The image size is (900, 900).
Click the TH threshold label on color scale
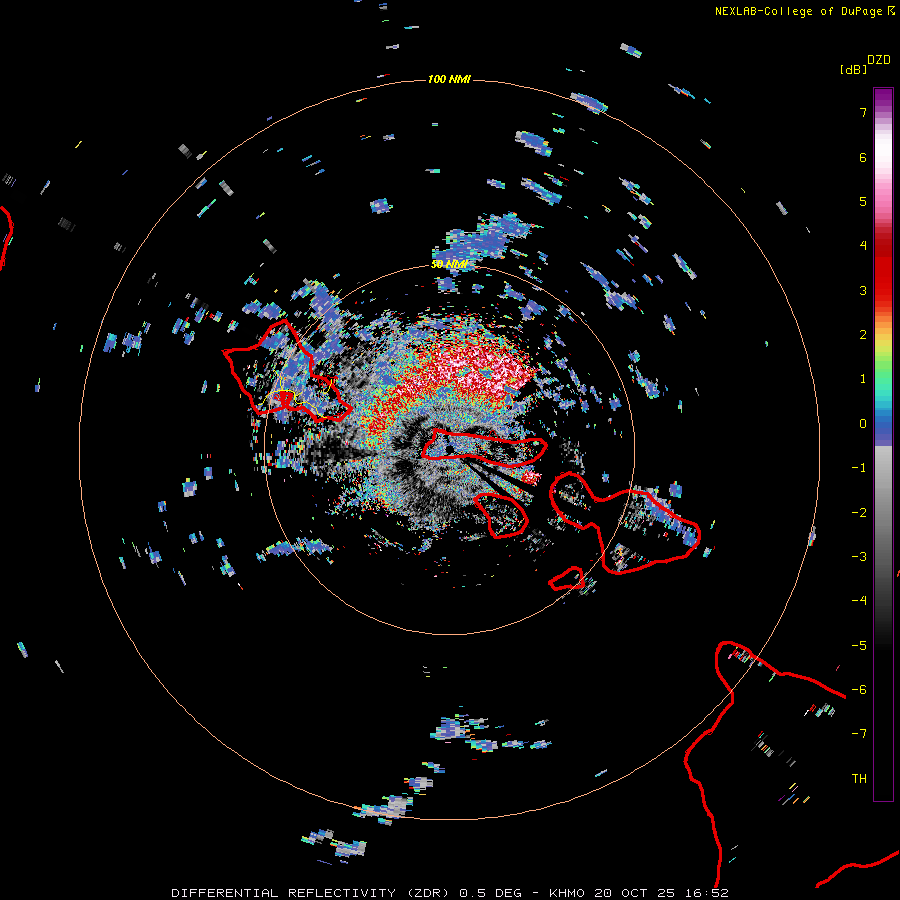point(859,779)
